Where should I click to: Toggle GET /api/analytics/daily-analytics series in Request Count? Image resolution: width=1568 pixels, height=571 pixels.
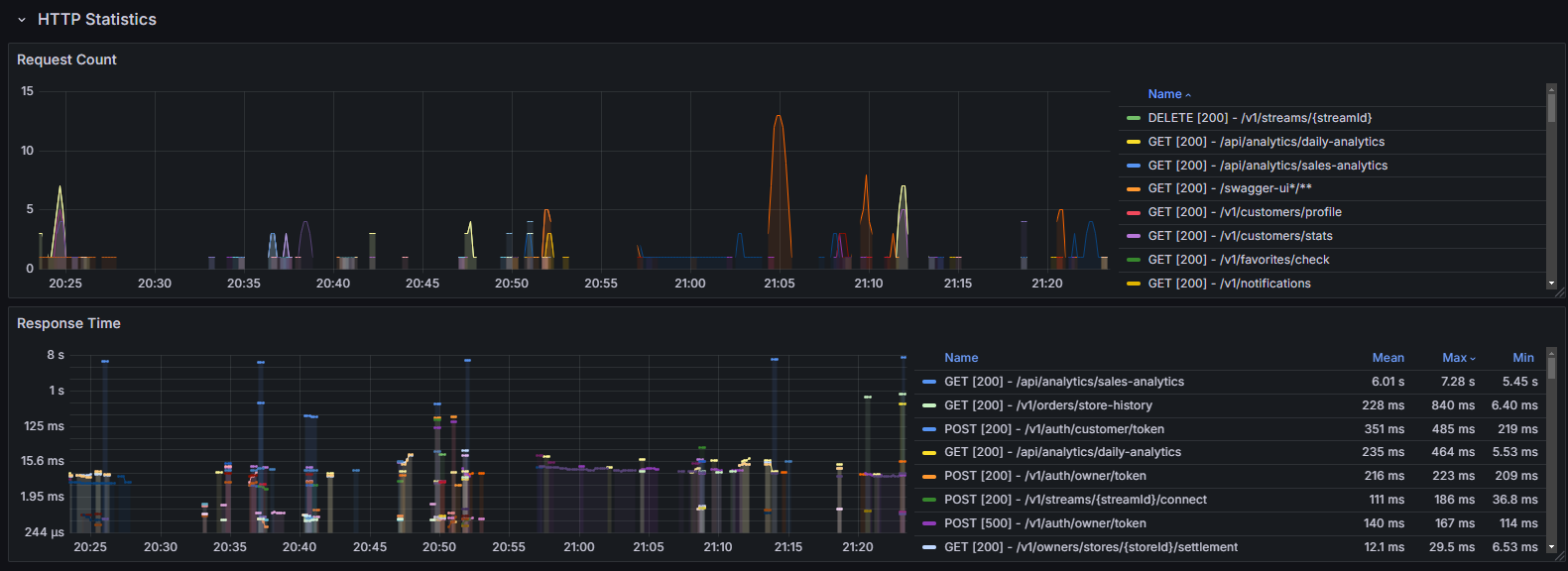point(1266,142)
